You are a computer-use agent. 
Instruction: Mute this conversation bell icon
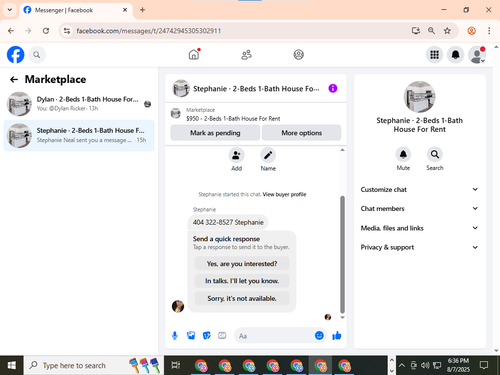click(x=403, y=154)
